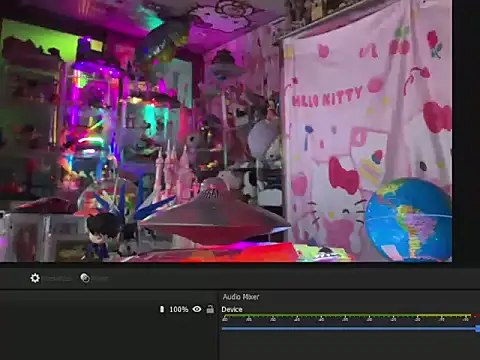The height and width of the screenshot is (360, 480).
Task: Toggle the source lock icon
Action: coord(210,309)
